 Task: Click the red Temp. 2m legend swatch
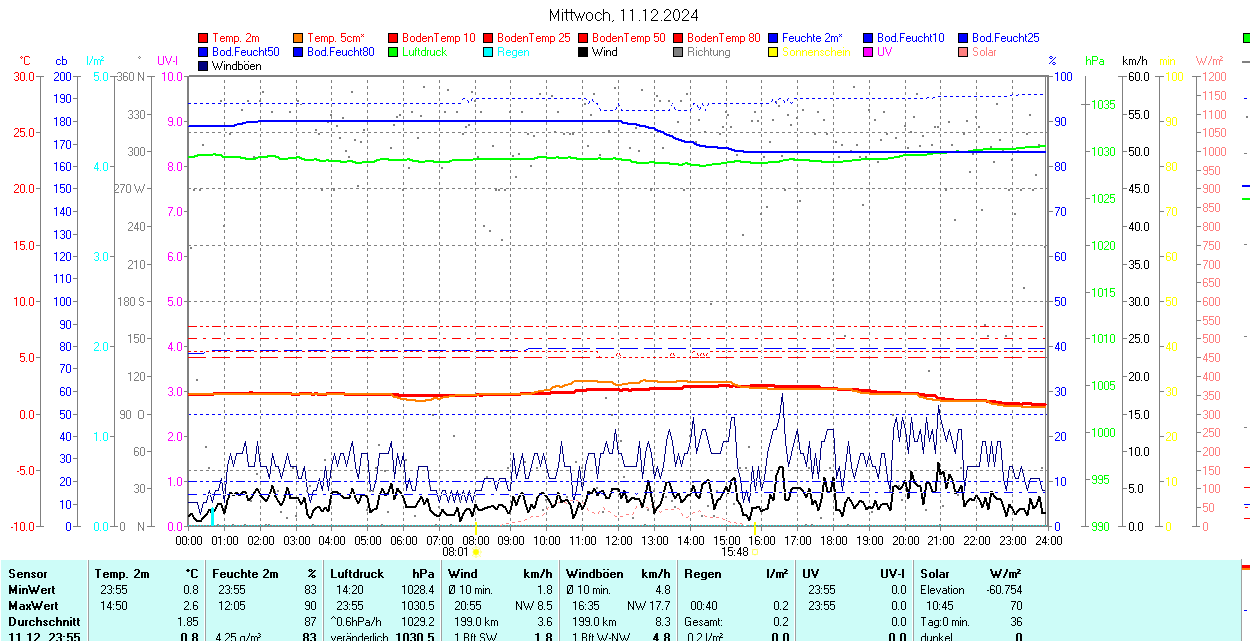coord(204,38)
